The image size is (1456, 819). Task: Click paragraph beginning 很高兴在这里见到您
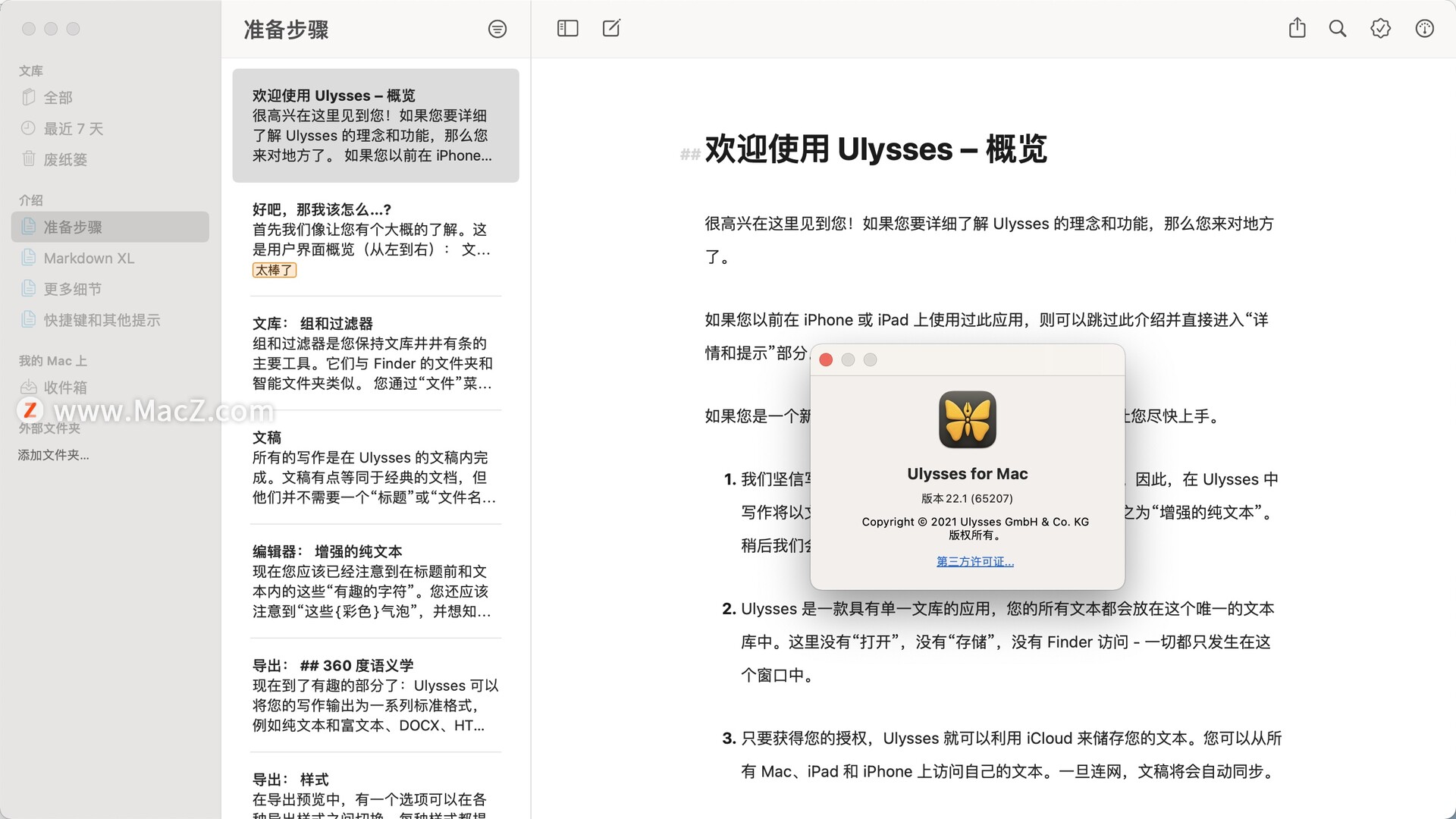990,240
